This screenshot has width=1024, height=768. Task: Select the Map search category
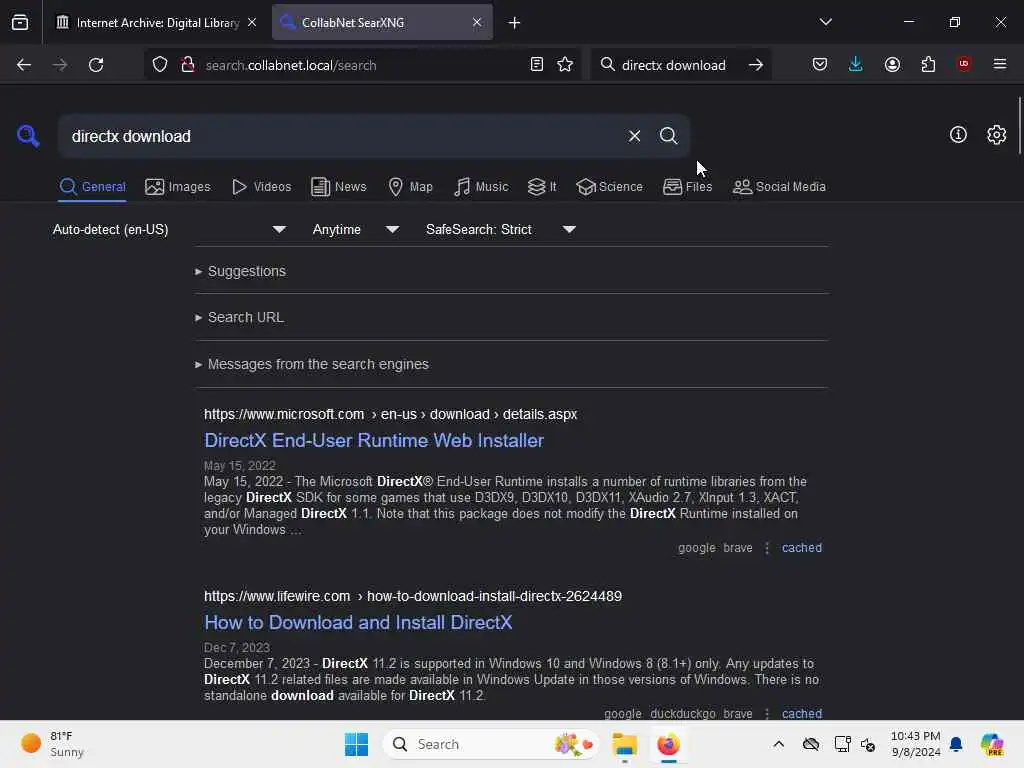410,187
